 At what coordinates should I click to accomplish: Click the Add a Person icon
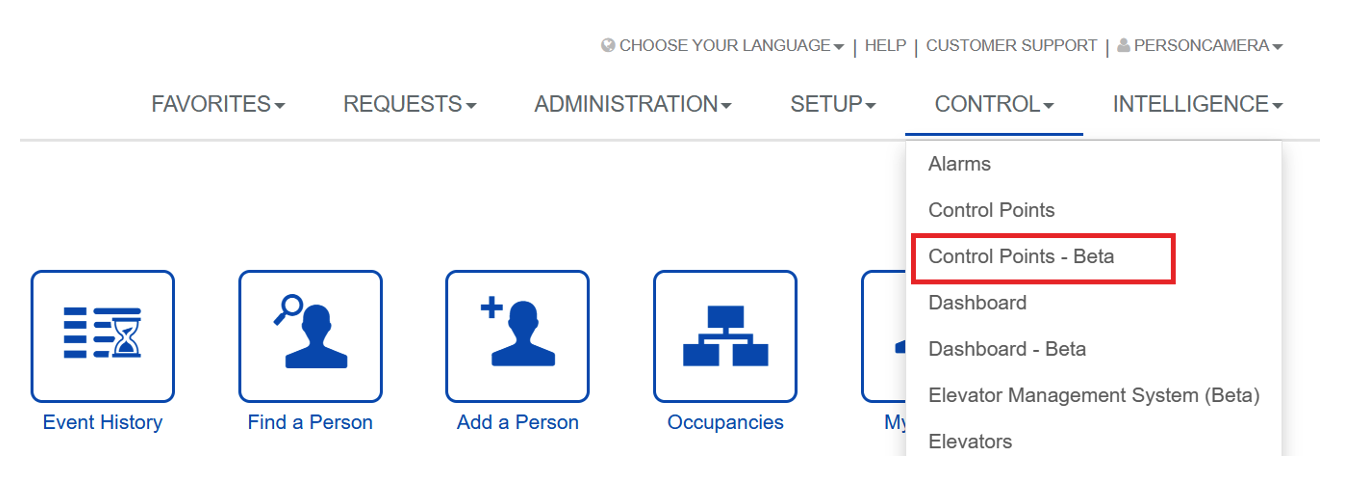(x=517, y=336)
